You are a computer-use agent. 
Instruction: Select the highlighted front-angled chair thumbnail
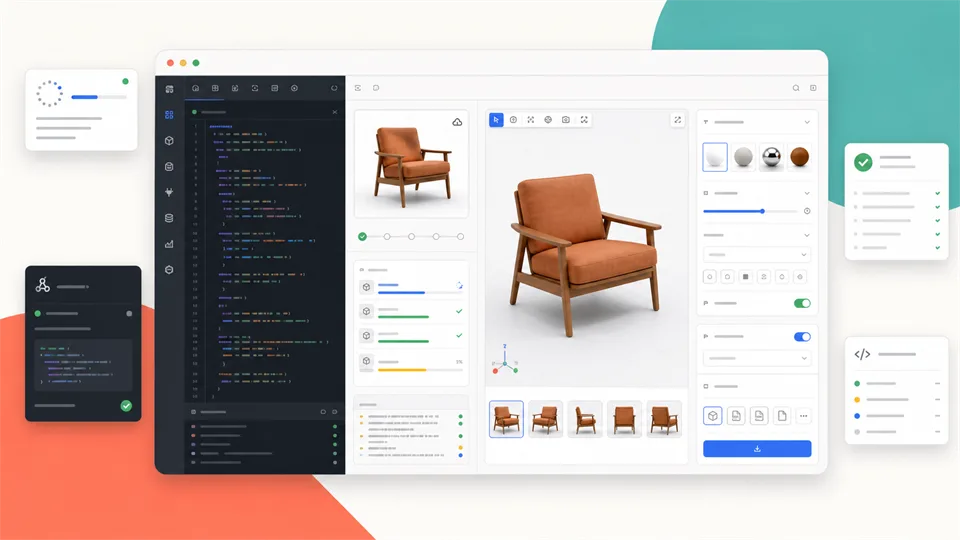coord(506,419)
